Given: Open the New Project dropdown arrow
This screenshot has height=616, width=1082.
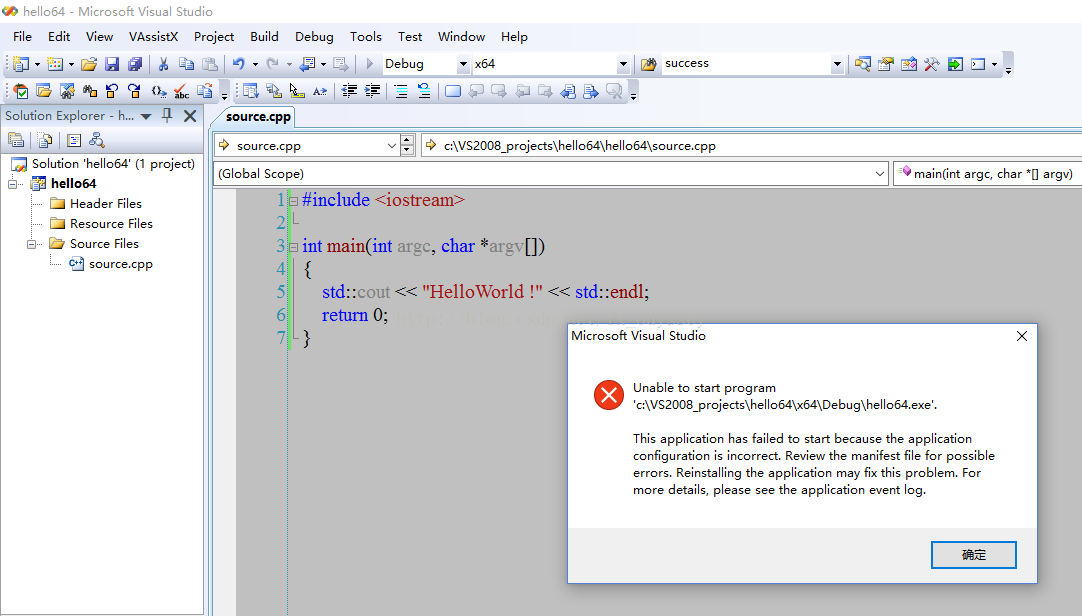Looking at the screenshot, I should (x=37, y=64).
